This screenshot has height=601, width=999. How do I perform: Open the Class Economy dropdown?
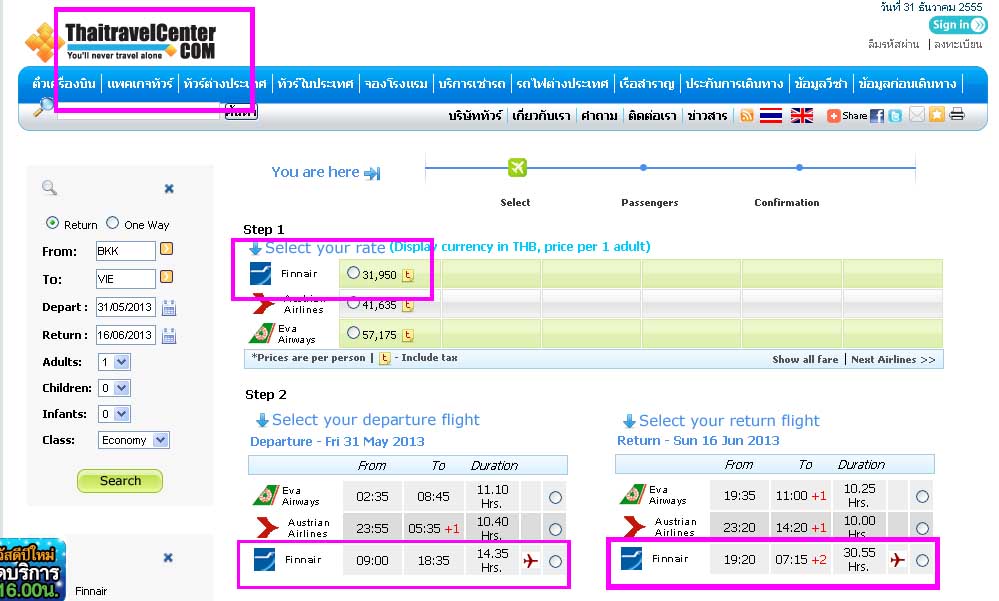134,440
